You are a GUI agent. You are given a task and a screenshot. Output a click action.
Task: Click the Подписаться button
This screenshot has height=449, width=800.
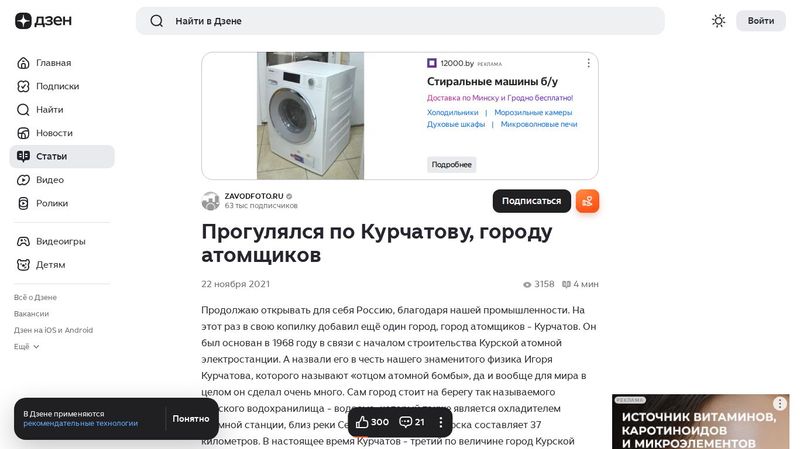[x=531, y=201]
